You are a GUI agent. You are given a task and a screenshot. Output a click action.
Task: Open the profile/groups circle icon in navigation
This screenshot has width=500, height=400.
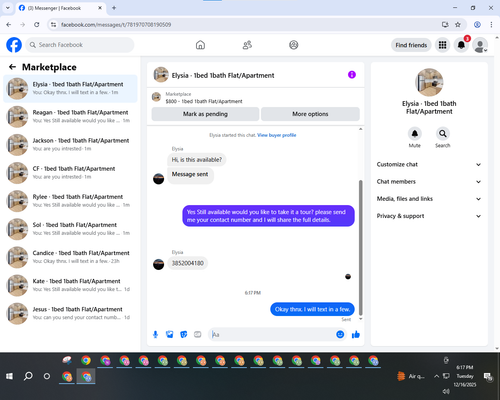point(294,45)
